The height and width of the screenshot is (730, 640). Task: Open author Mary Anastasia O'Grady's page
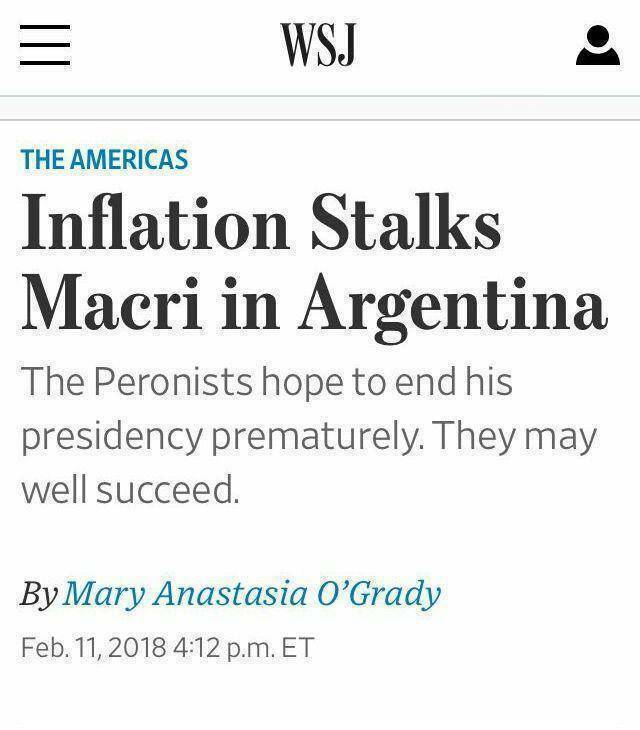[251, 593]
